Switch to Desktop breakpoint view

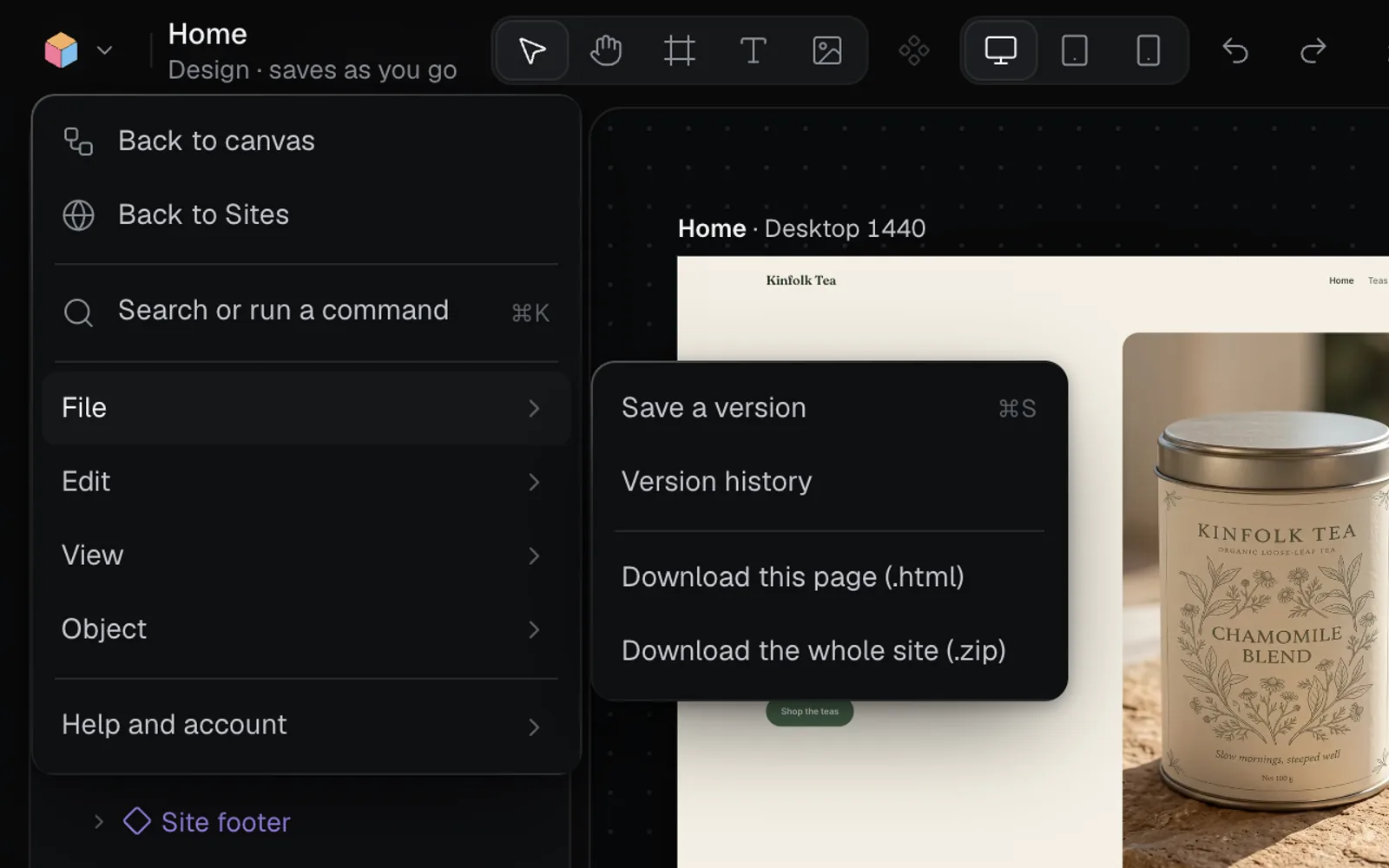point(1001,50)
